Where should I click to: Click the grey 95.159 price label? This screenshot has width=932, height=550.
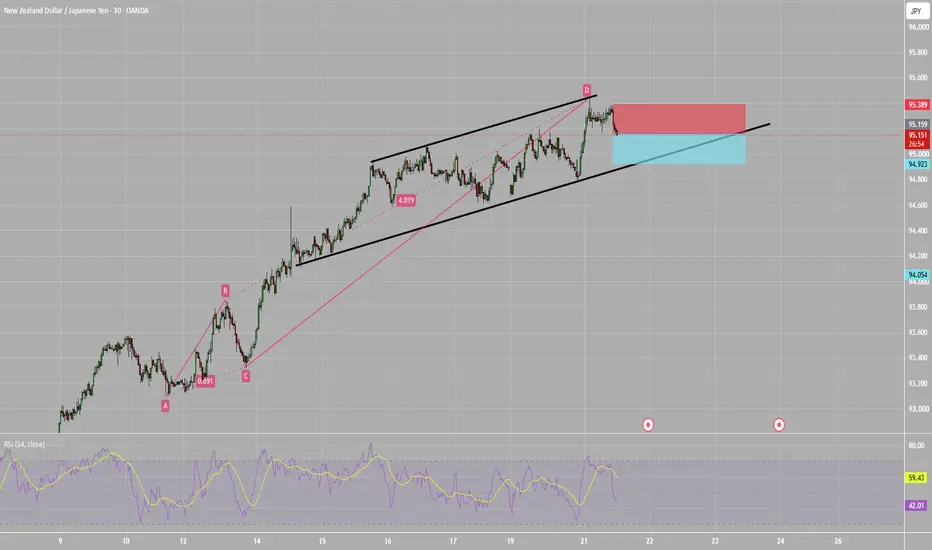pos(917,124)
